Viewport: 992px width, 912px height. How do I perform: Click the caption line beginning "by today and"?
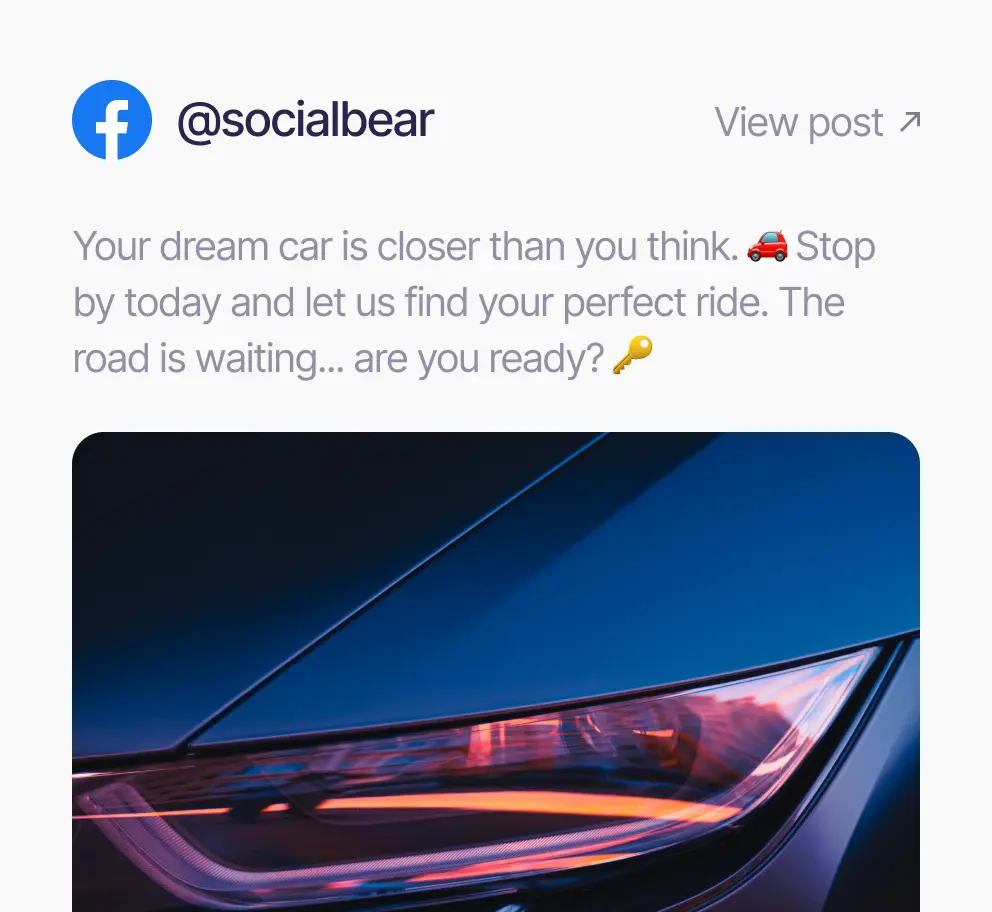[459, 303]
